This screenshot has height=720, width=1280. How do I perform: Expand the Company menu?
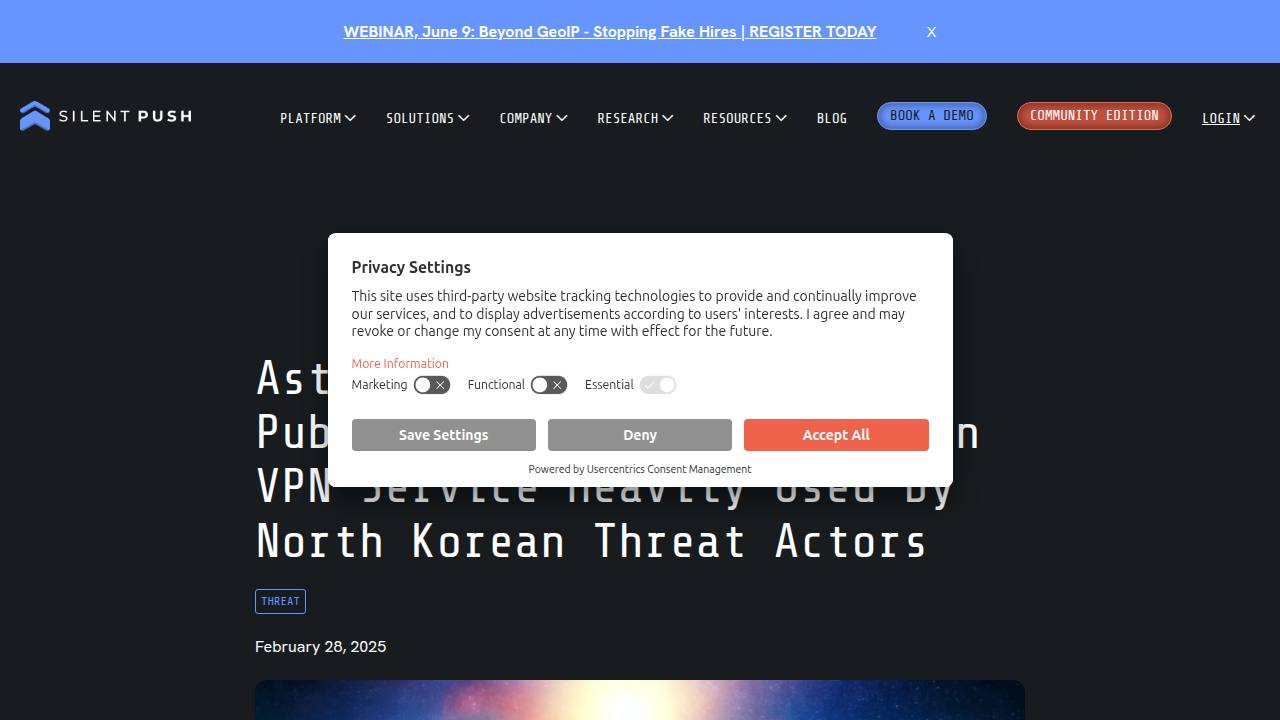[534, 118]
